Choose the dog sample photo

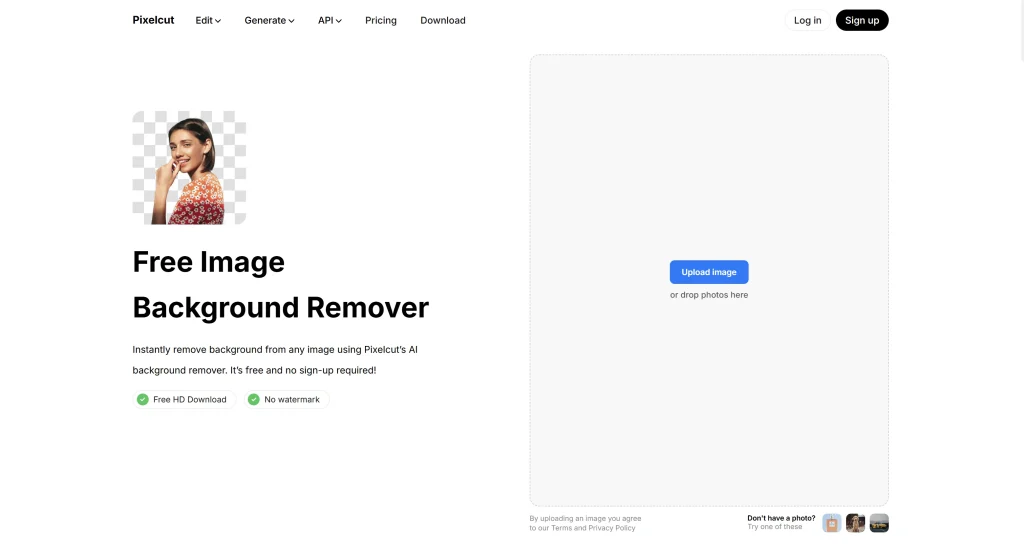pyautogui.click(x=855, y=523)
